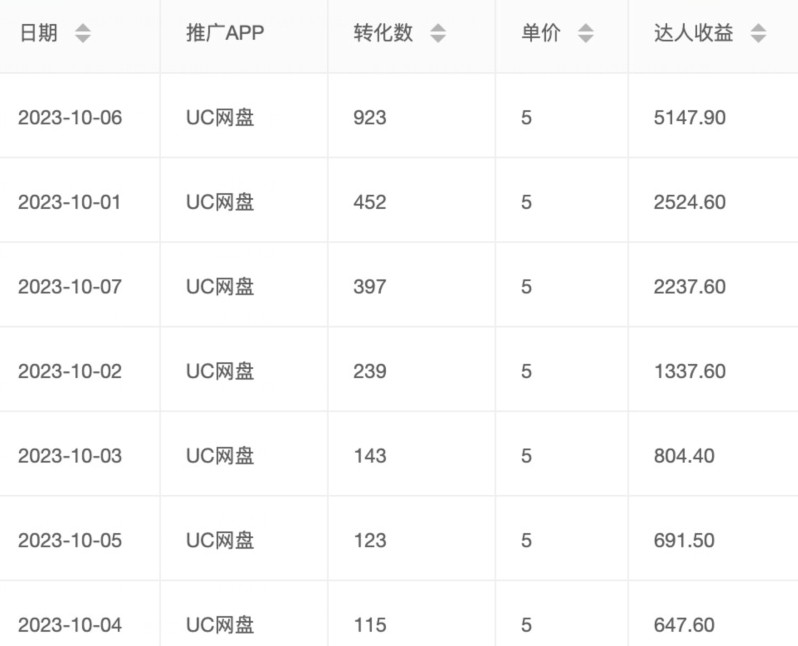The height and width of the screenshot is (646, 798).
Task: Select the 2023-10-02 date cell
Action: (x=70, y=371)
